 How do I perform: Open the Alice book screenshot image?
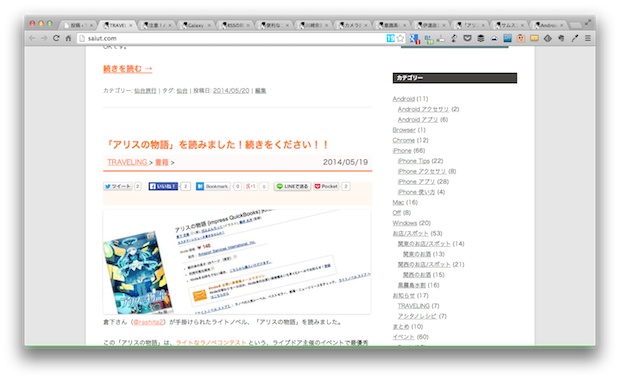[237, 262]
